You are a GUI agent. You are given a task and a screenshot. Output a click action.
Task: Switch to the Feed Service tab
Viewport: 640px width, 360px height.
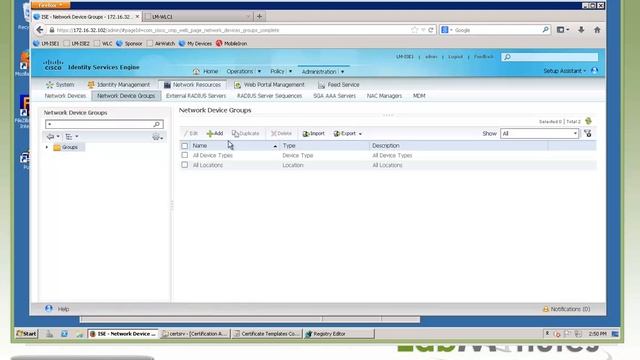click(338, 84)
